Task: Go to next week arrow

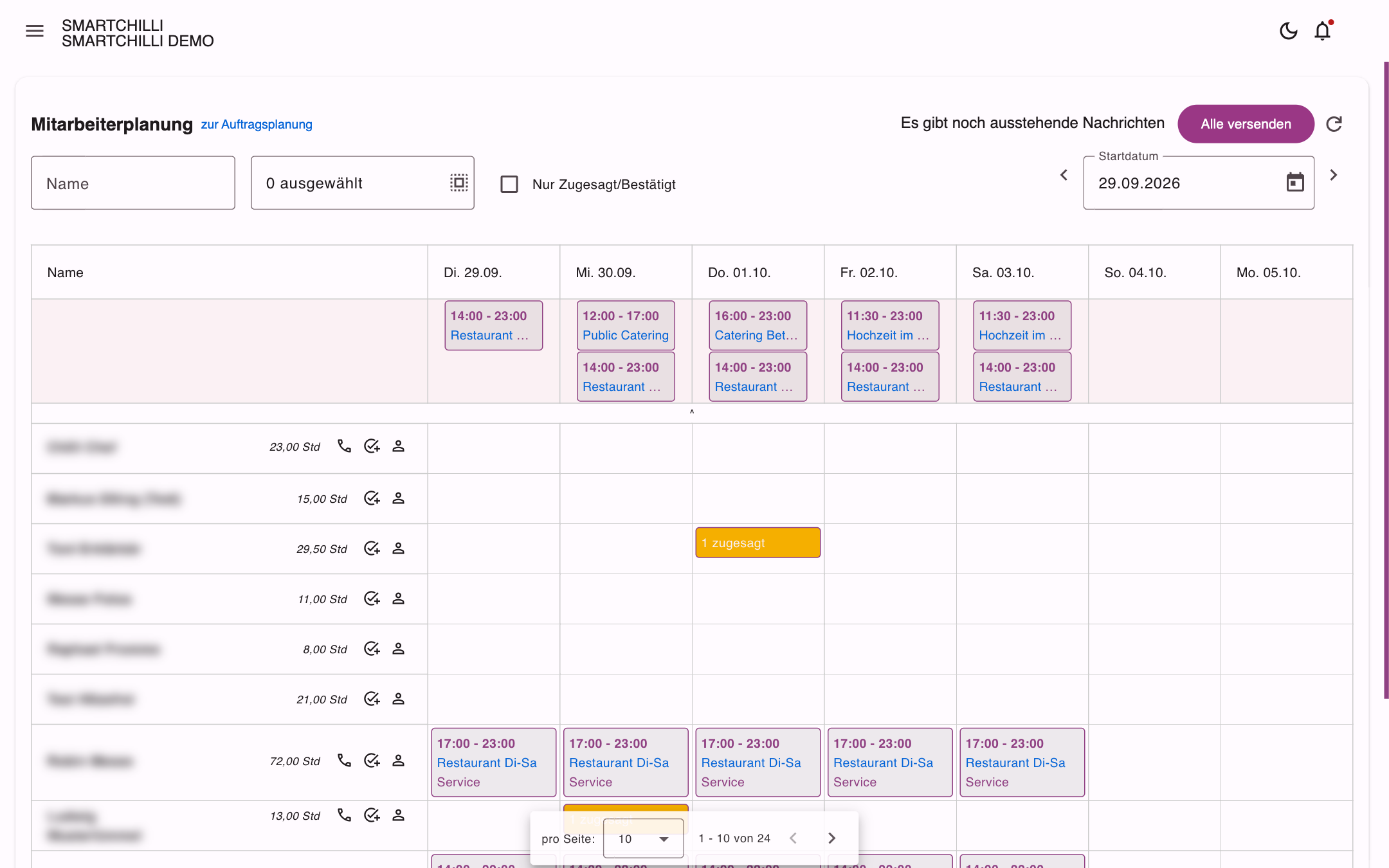Action: click(x=1334, y=175)
